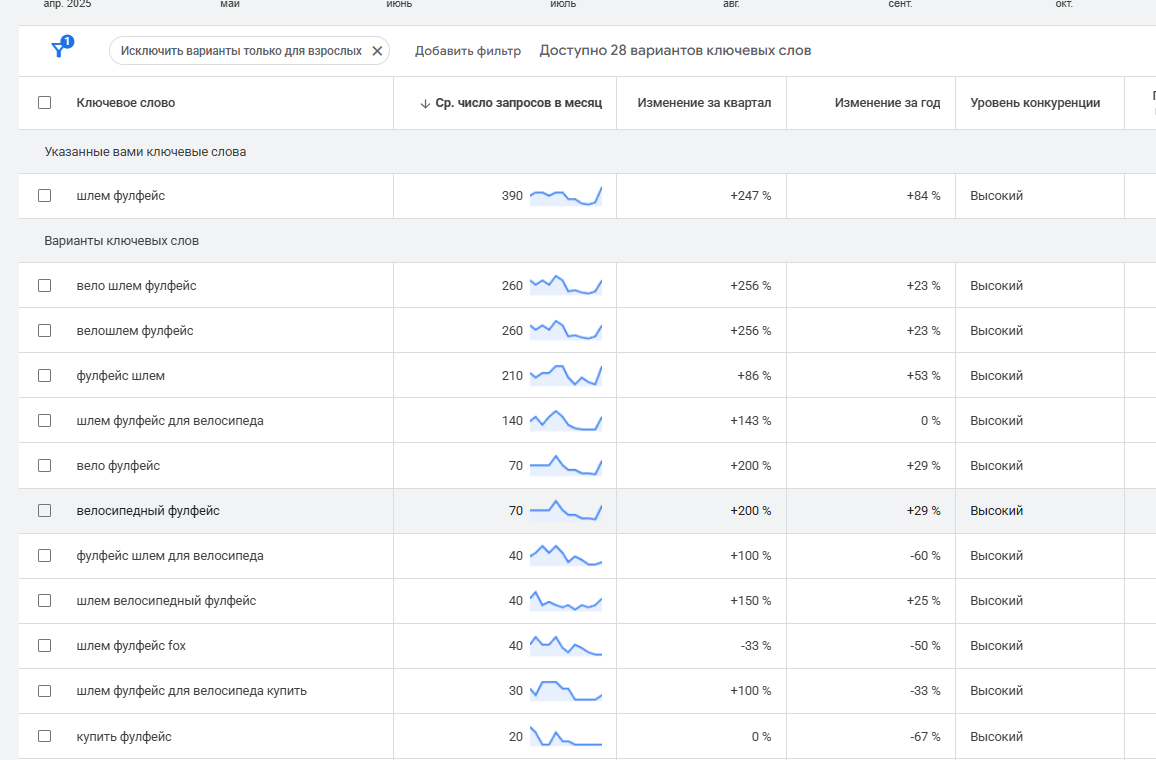Sort by 'Изменение за квартал' column

pos(704,103)
